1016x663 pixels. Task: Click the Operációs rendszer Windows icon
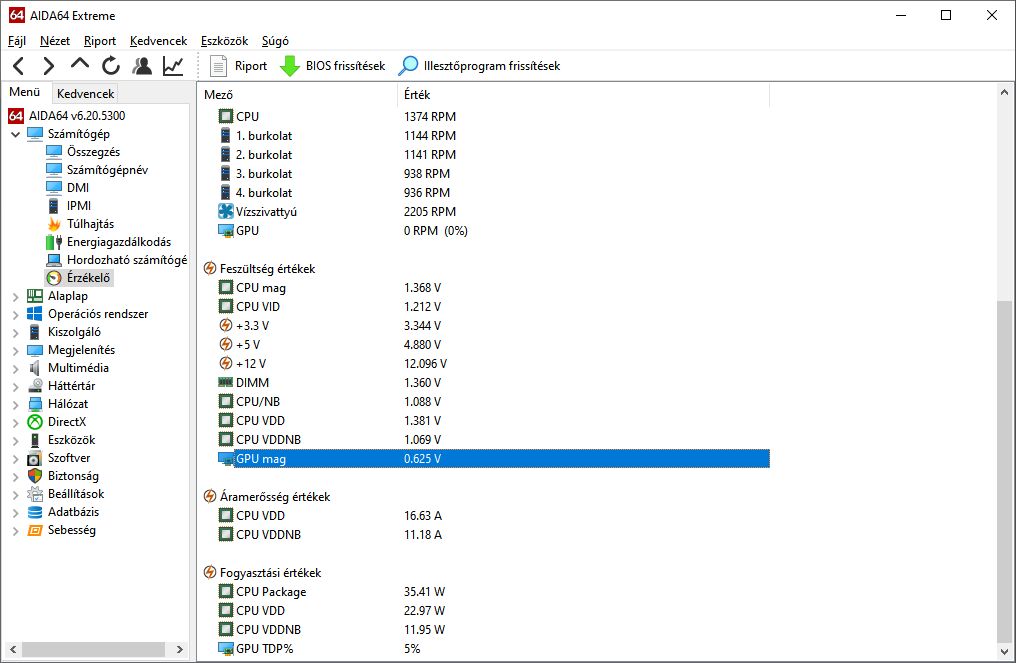tap(34, 314)
